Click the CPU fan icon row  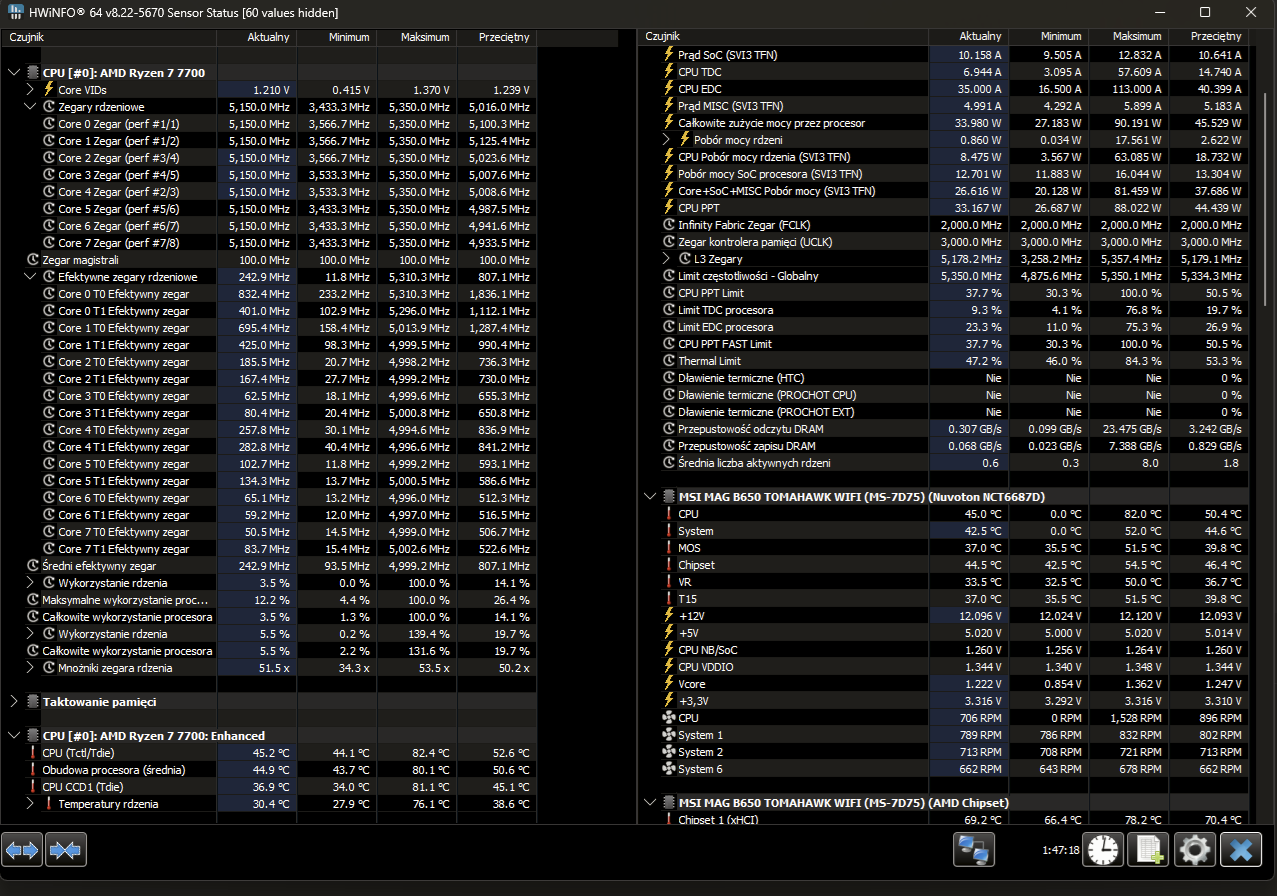[x=688, y=718]
